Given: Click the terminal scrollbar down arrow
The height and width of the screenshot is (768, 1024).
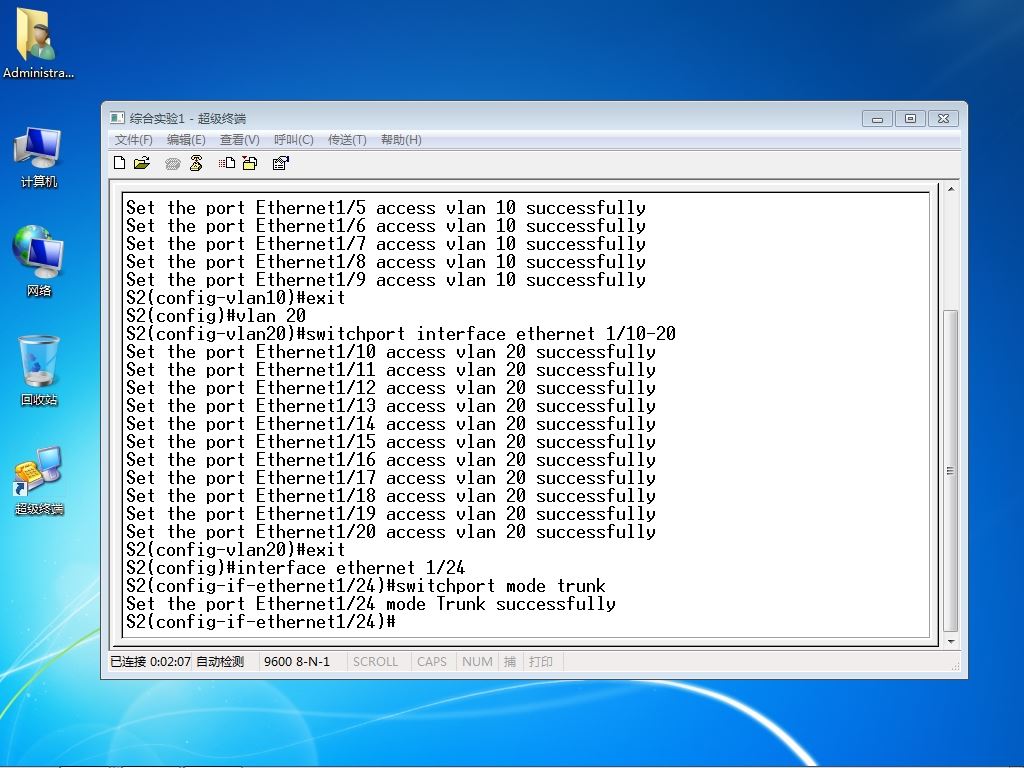Looking at the screenshot, I should pyautogui.click(x=951, y=641).
